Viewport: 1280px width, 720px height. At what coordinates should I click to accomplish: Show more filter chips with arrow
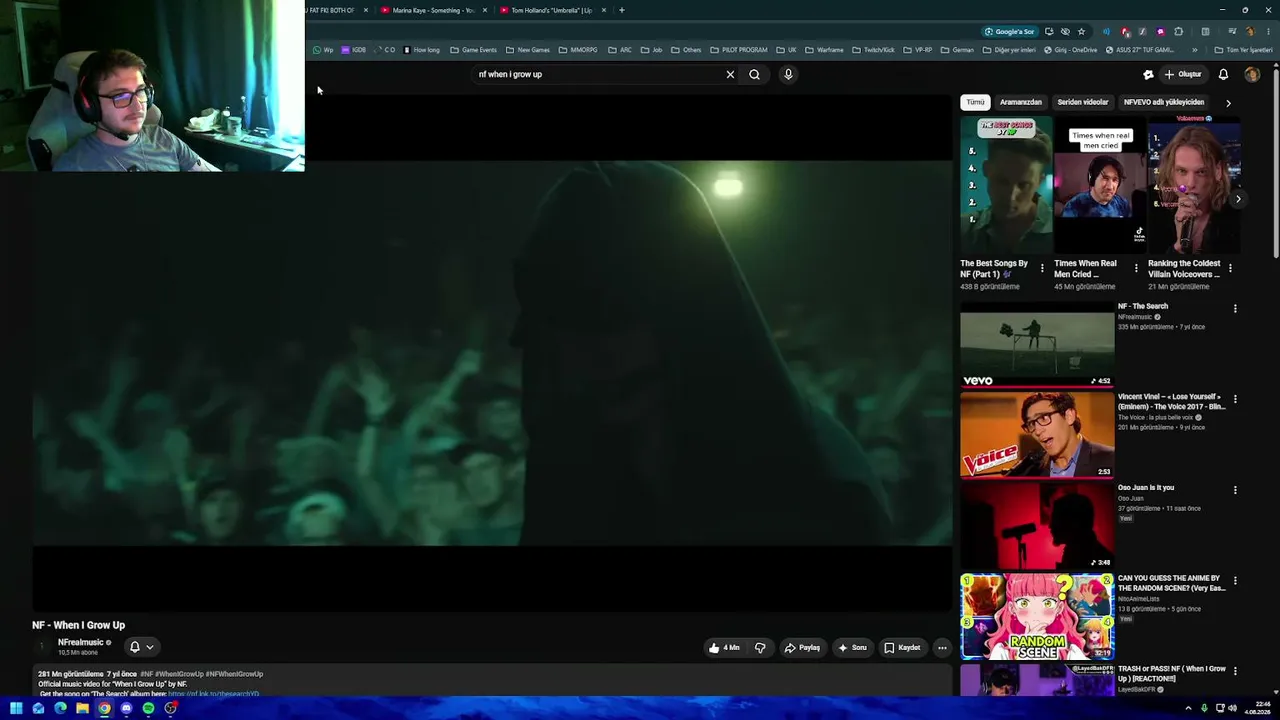(x=1228, y=102)
